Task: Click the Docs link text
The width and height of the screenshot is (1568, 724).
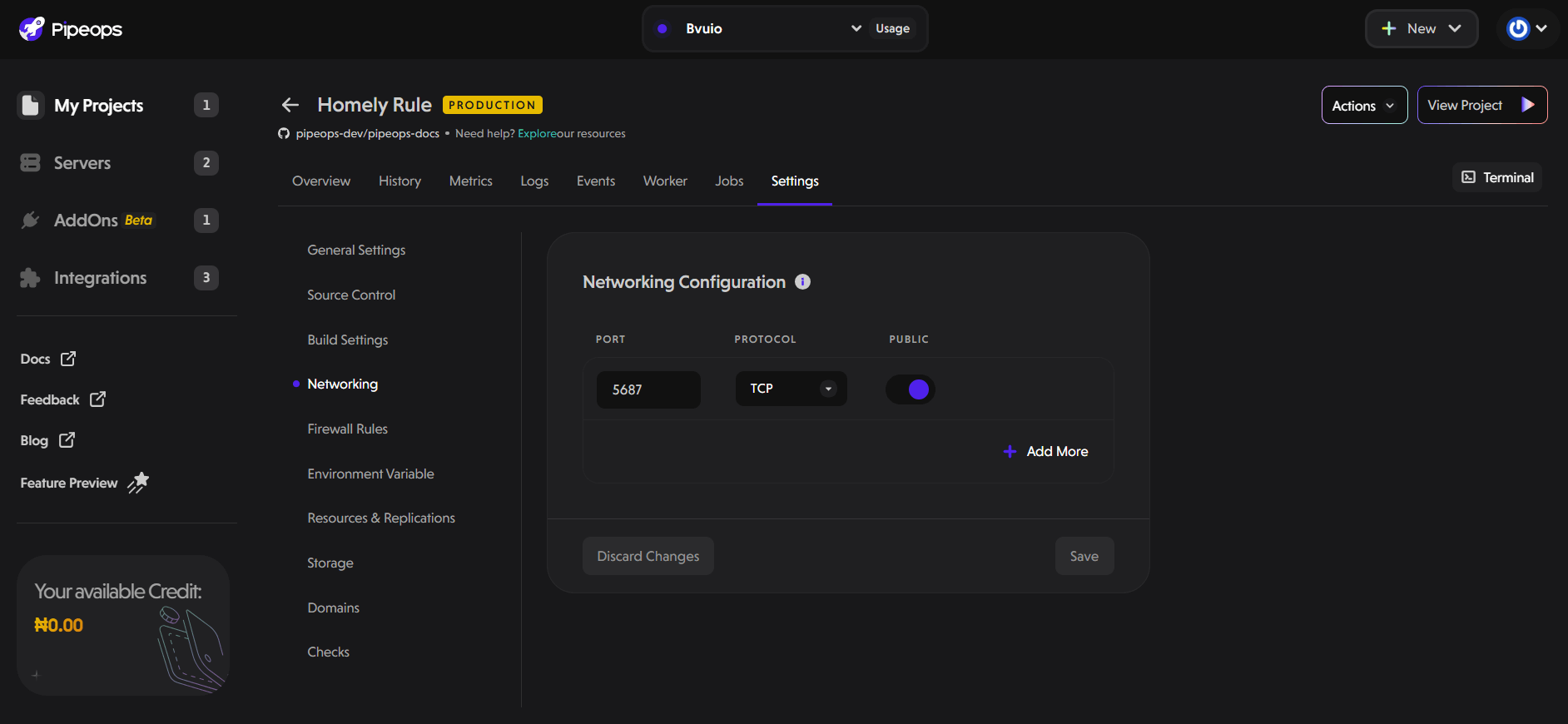Action: point(35,360)
